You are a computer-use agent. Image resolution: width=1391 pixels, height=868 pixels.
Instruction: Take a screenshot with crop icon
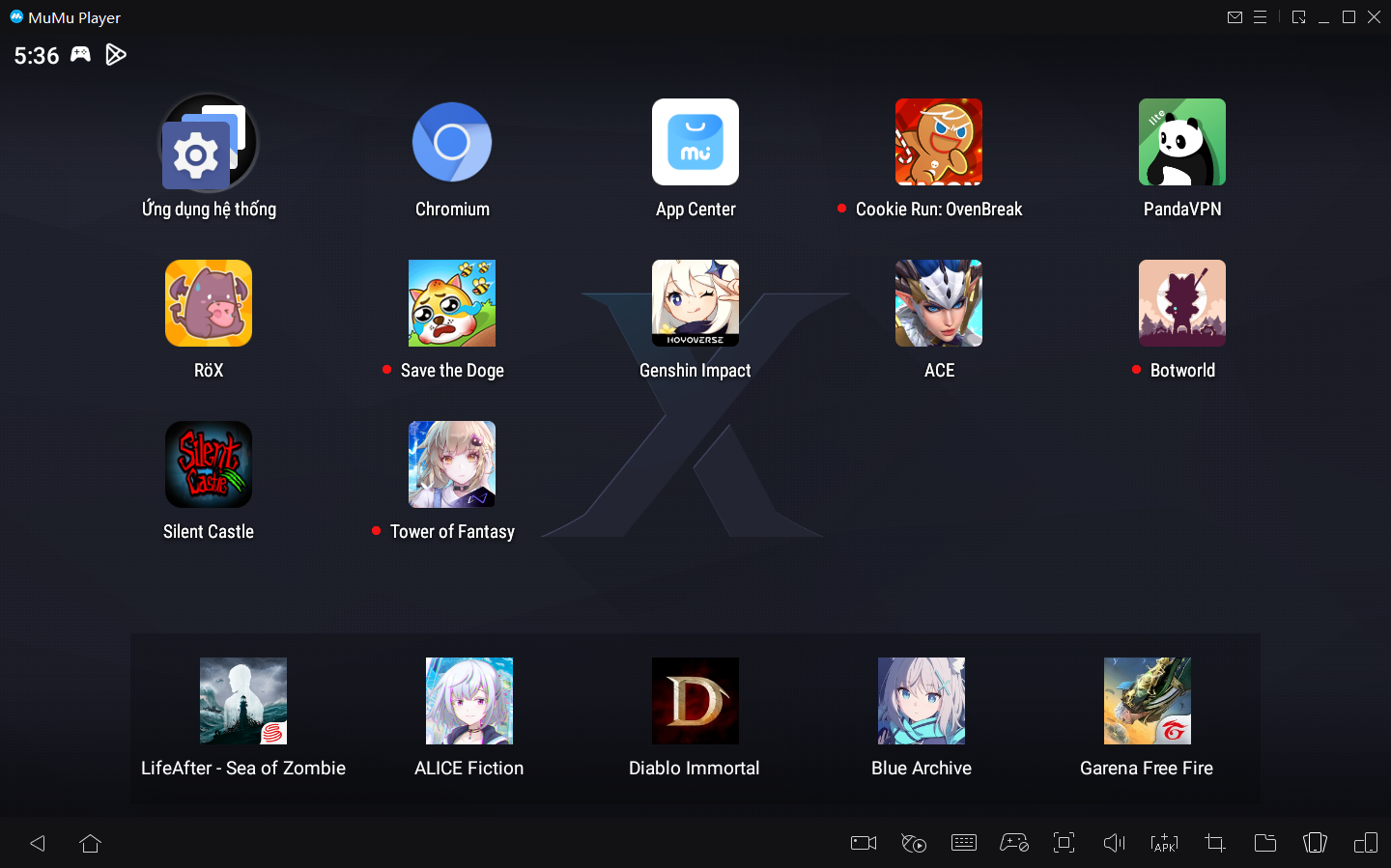click(1215, 843)
